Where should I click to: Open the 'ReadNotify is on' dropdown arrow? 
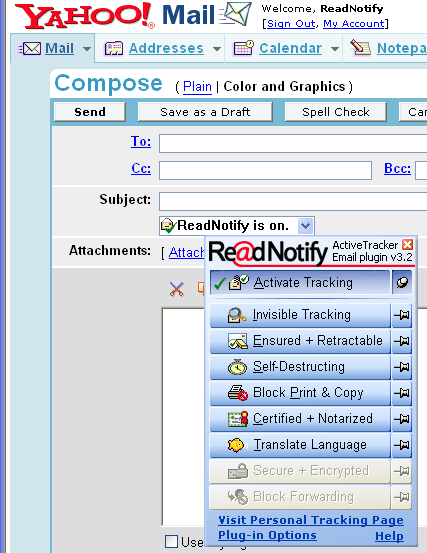(x=305, y=226)
